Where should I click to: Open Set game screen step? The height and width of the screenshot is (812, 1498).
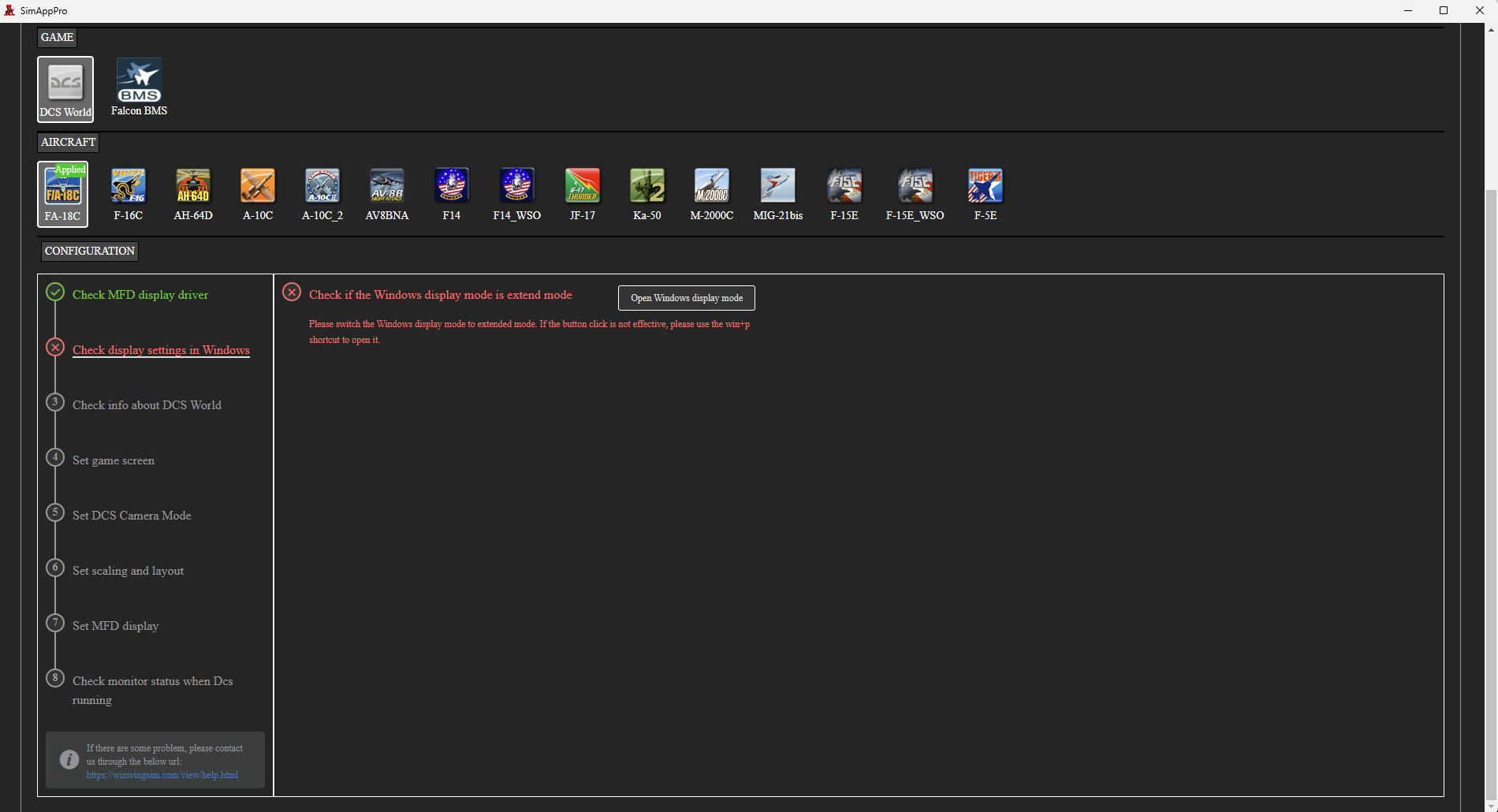(114, 460)
